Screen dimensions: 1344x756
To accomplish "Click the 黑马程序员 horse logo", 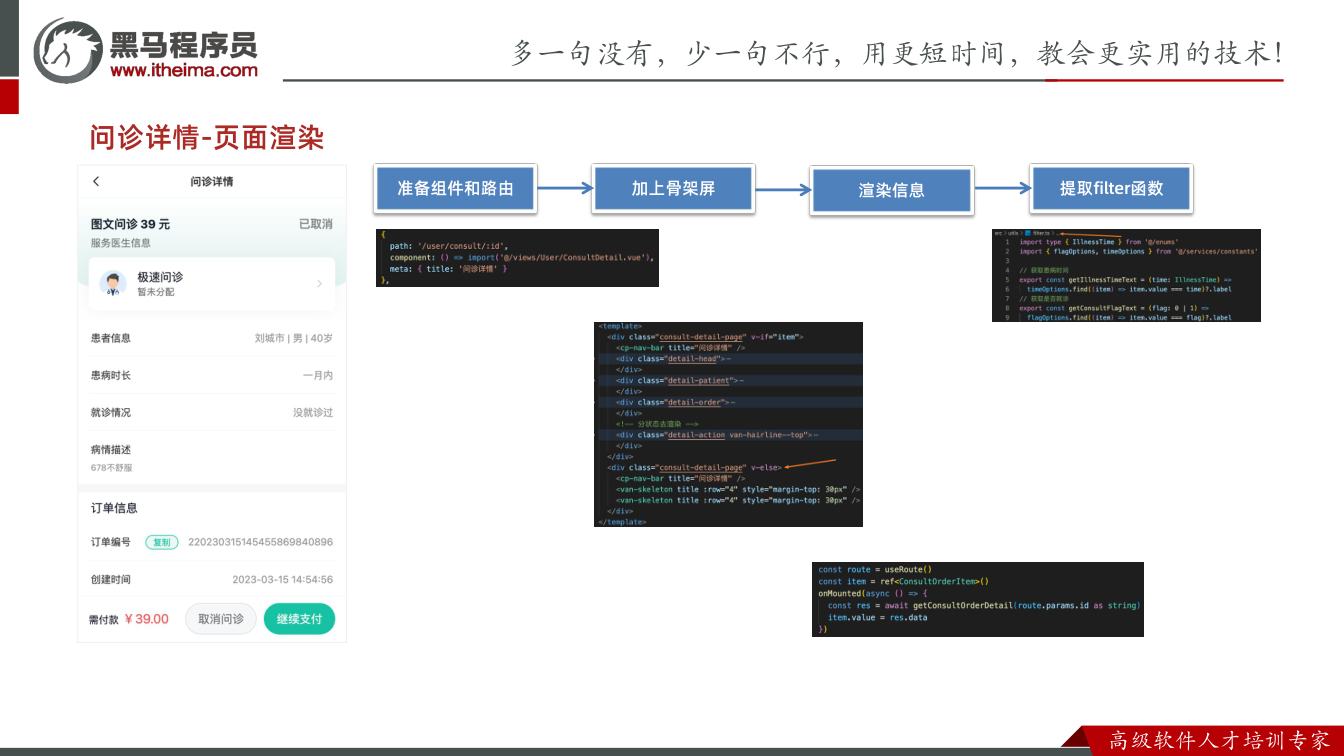I will 68,49.
